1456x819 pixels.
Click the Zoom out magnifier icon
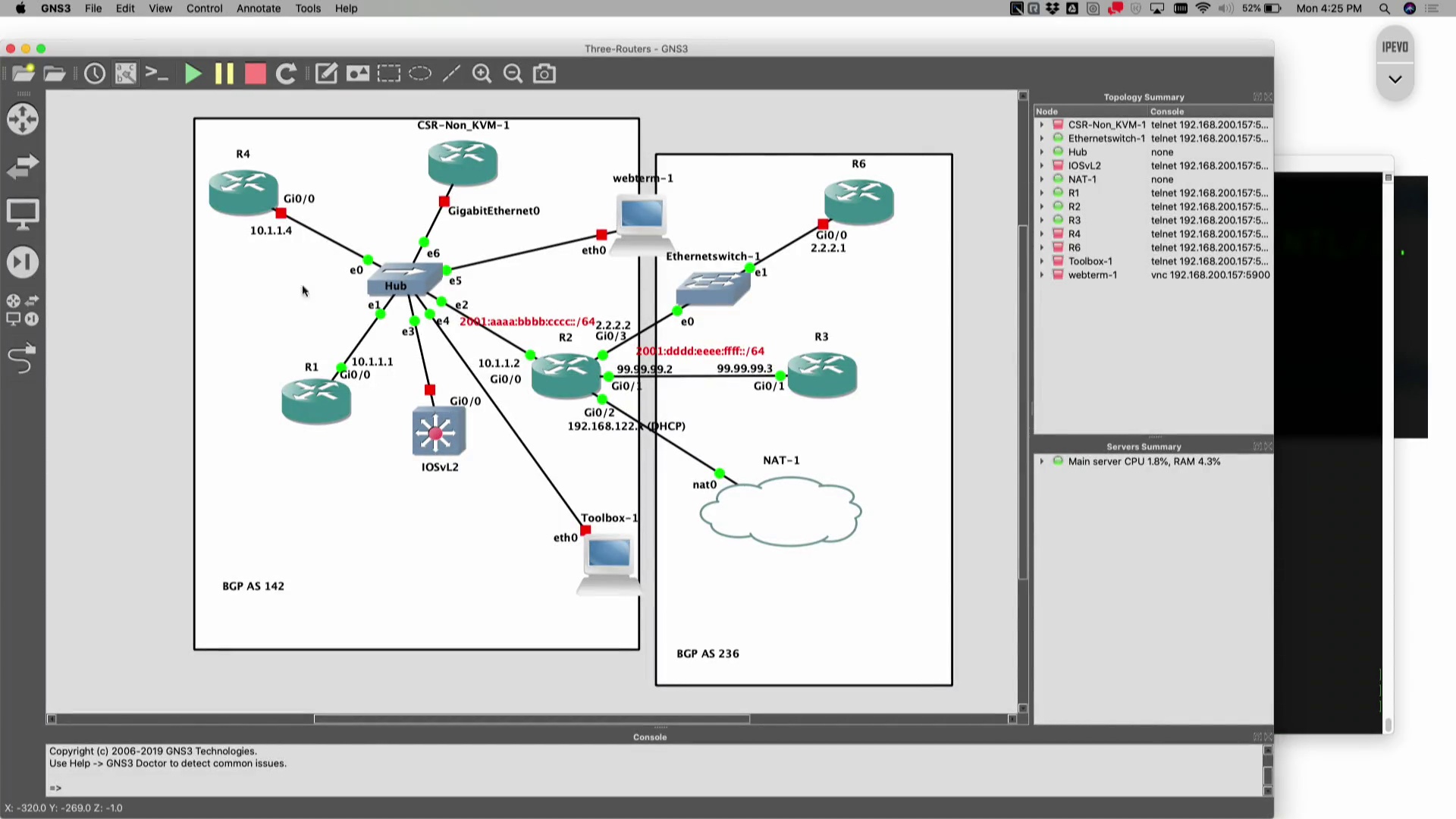[513, 74]
